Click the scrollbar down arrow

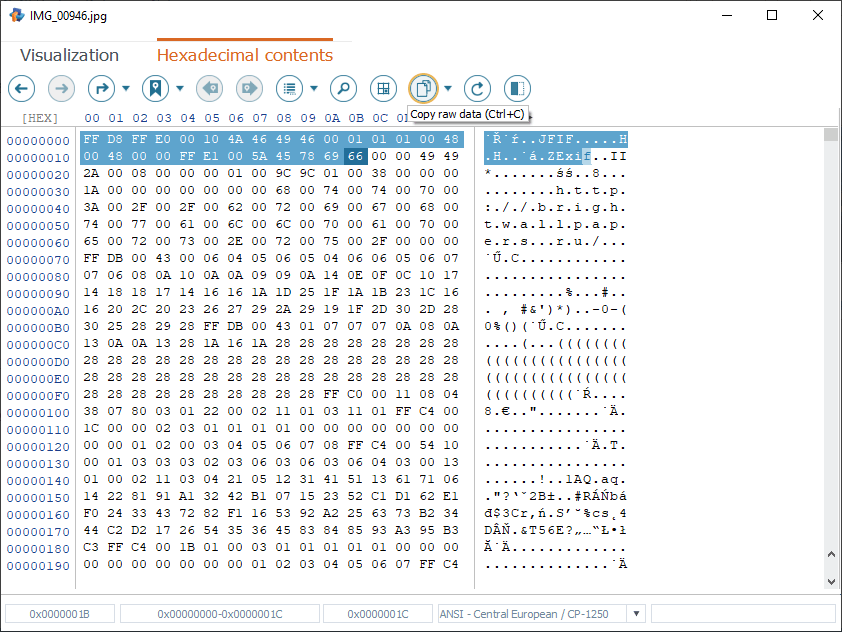pos(830,582)
